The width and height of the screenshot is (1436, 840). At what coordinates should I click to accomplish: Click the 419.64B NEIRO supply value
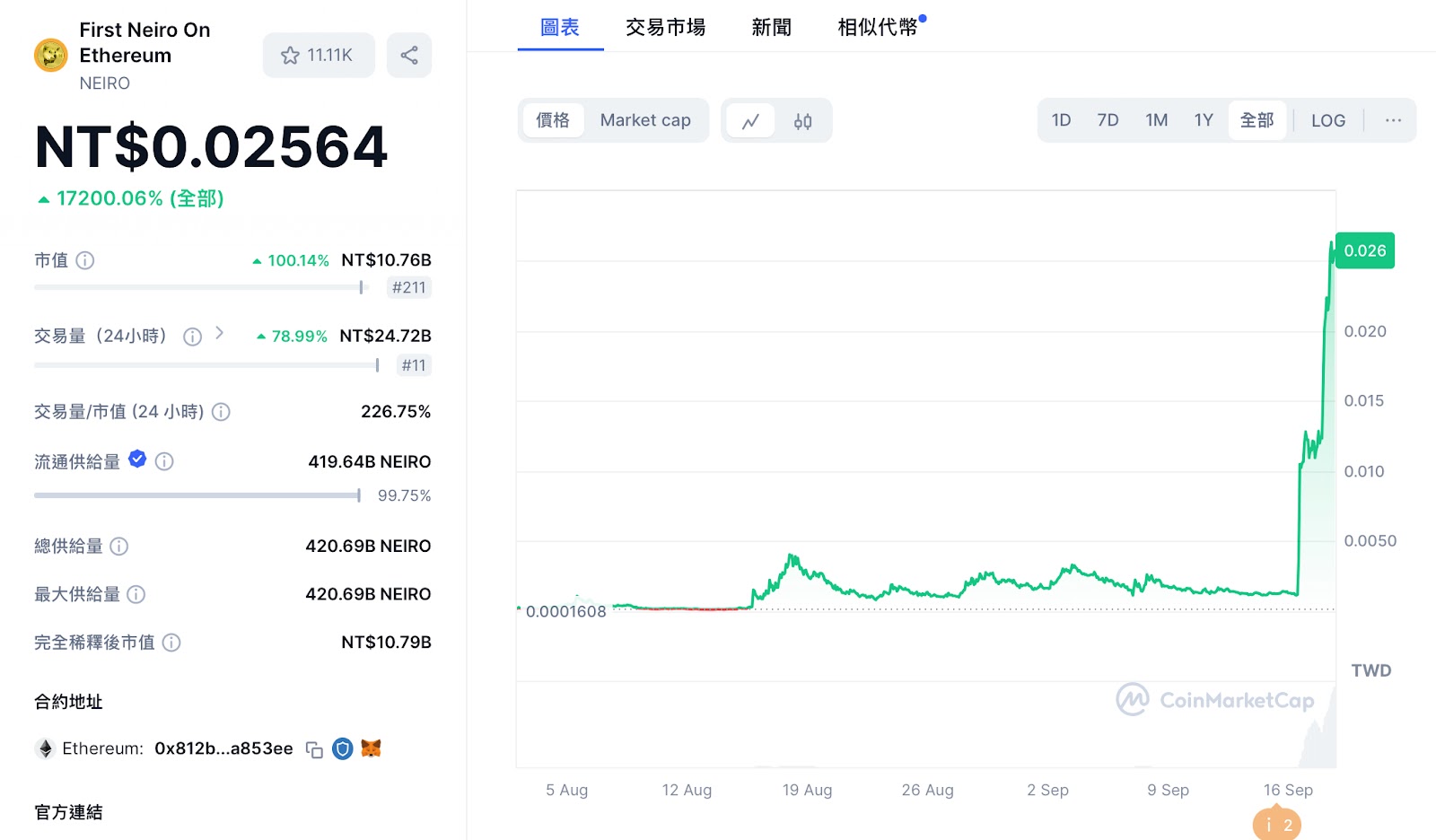tap(370, 462)
